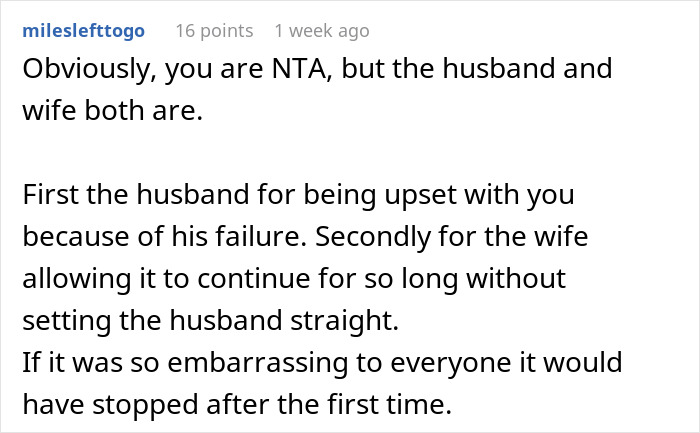Click the final line have stopped after
700x433 pixels.
pyautogui.click(x=237, y=404)
